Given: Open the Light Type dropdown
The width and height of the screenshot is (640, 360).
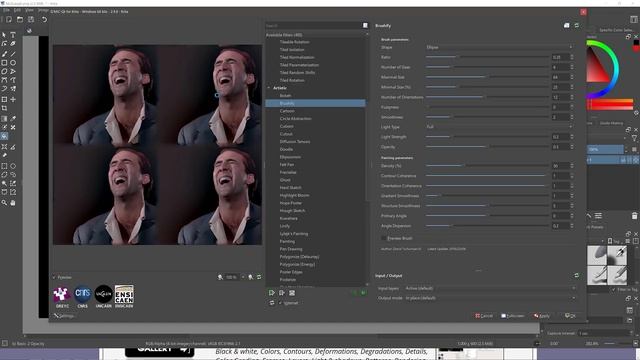Looking at the screenshot, I should [500, 127].
